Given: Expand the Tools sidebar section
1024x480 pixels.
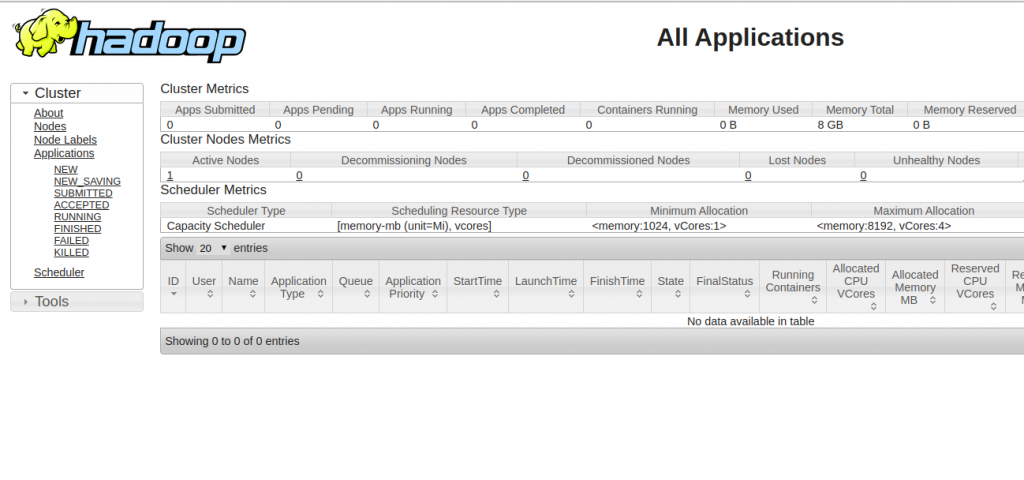Looking at the screenshot, I should [x=76, y=301].
